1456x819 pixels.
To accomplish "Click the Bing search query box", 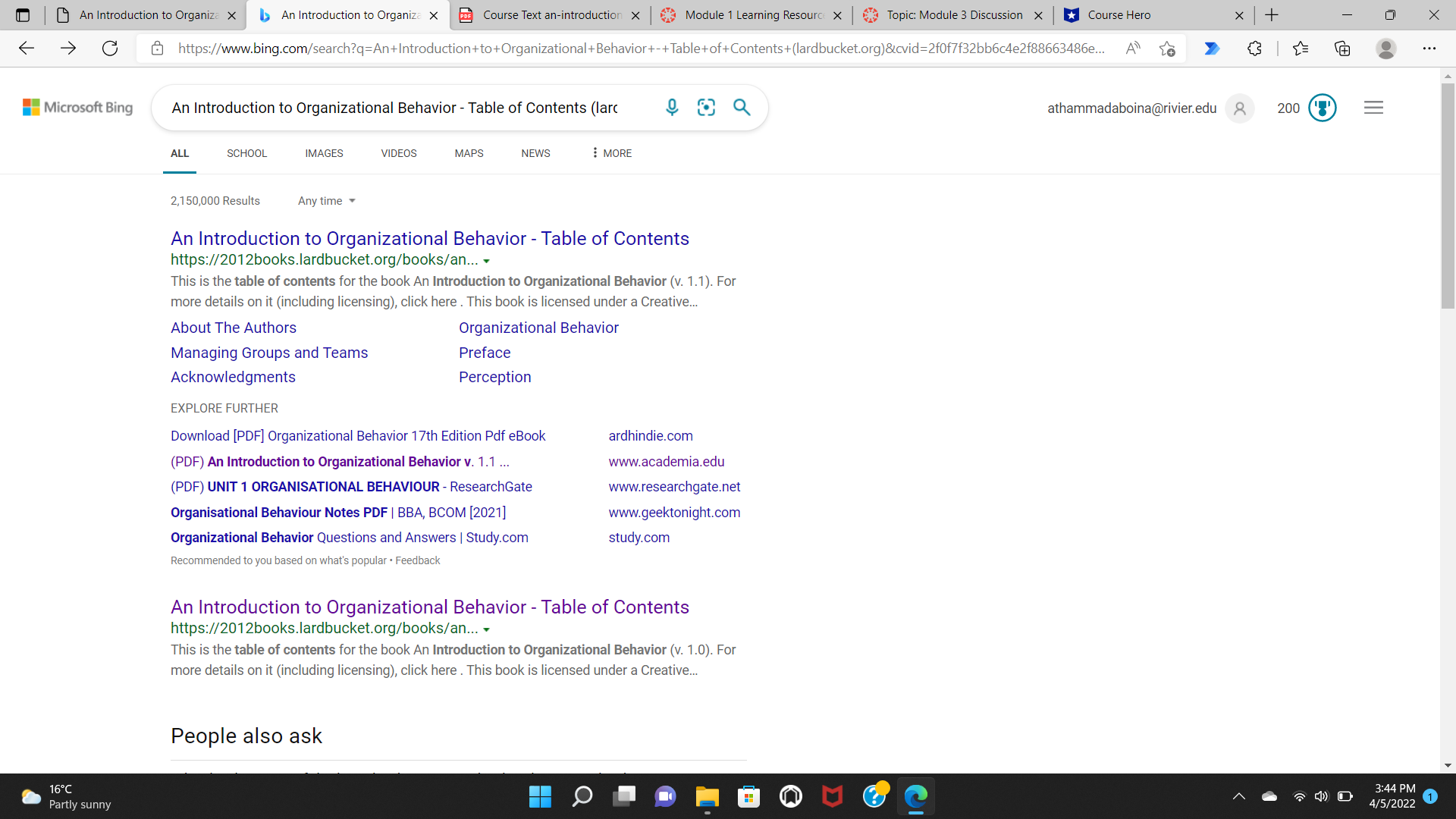I will coord(394,108).
